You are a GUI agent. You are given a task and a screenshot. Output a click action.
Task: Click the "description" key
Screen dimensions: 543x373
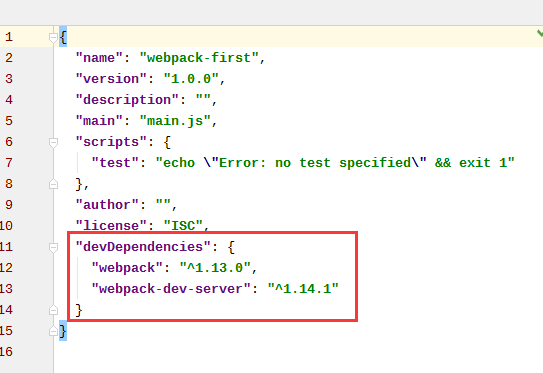pos(127,100)
